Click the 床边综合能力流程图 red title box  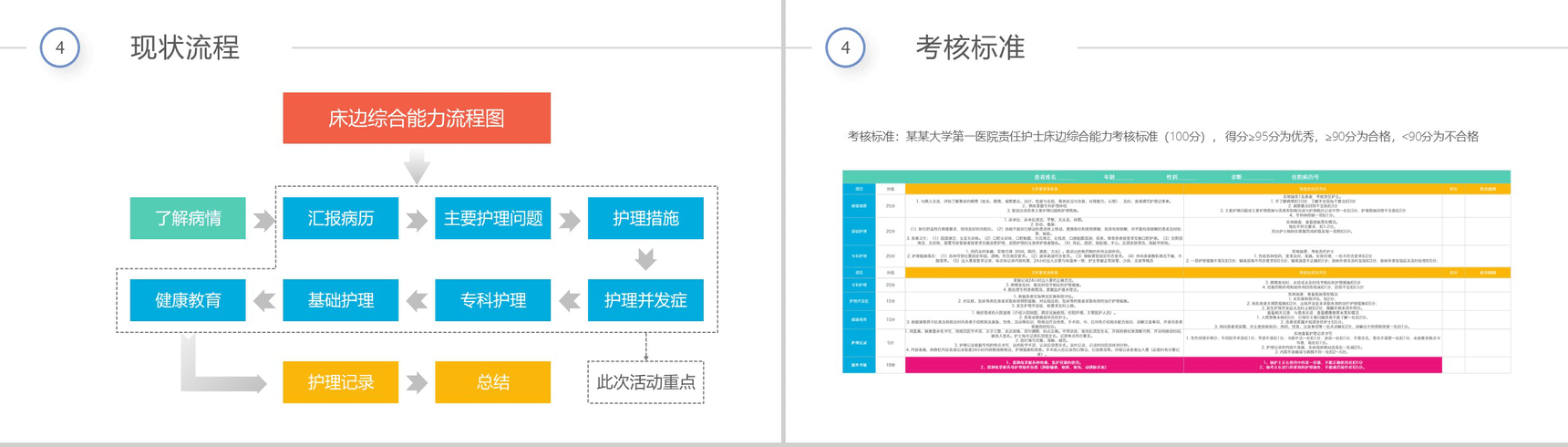[417, 118]
